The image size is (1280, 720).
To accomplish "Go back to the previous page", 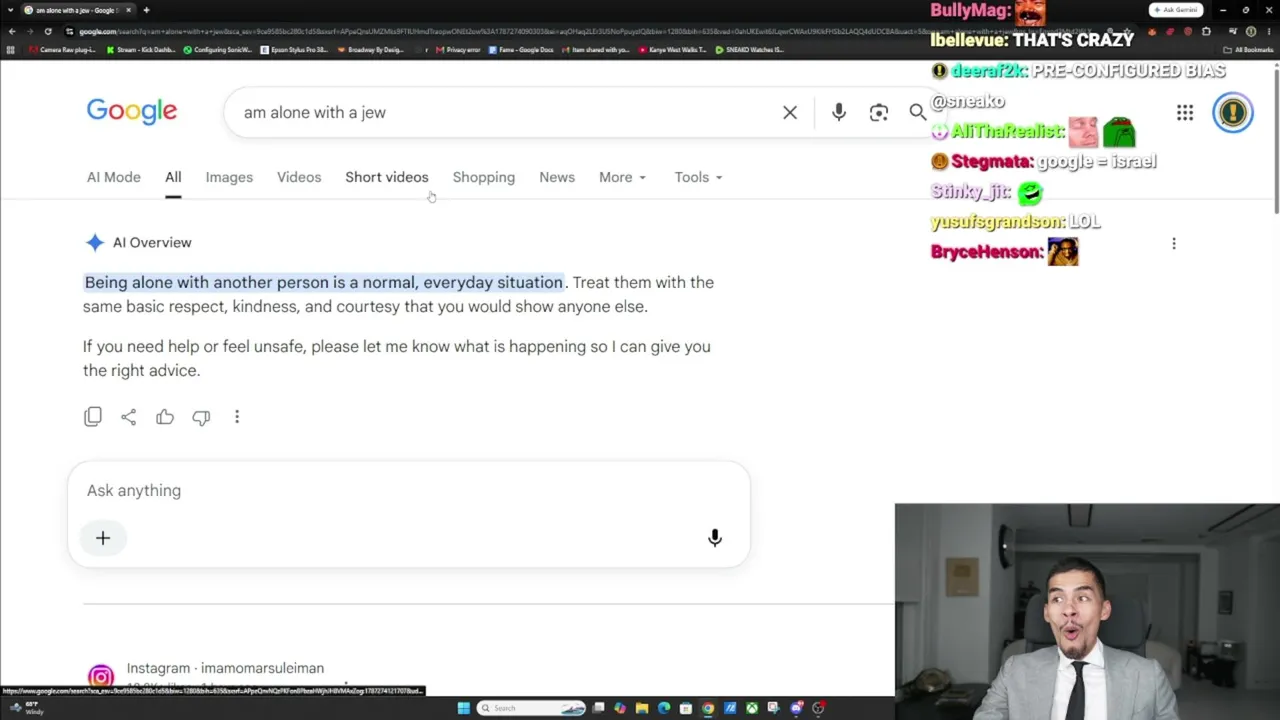I will 11,31.
